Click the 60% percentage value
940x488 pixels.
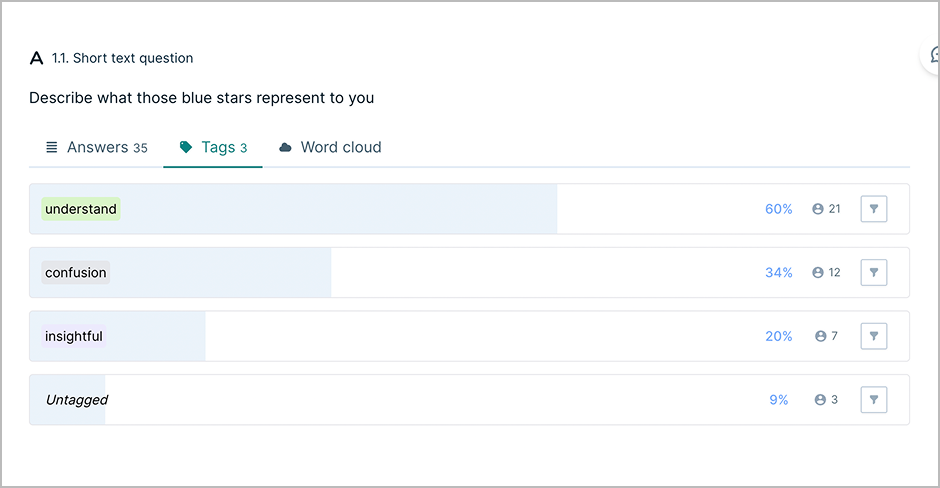pos(778,209)
